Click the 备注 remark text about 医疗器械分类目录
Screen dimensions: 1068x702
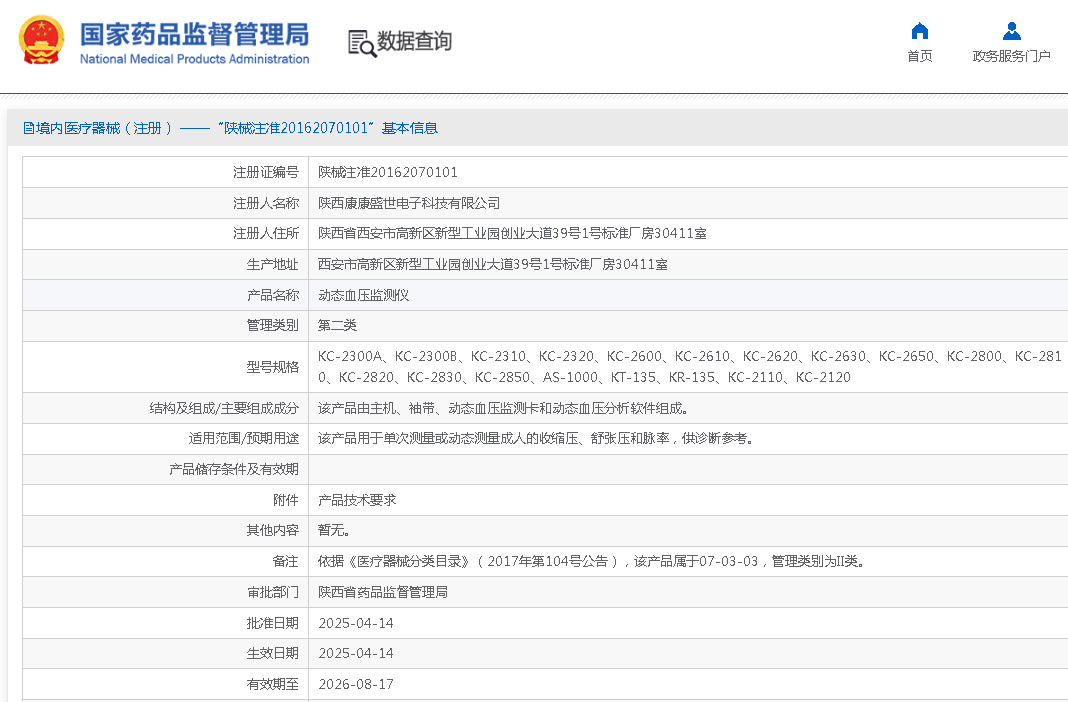(591, 561)
